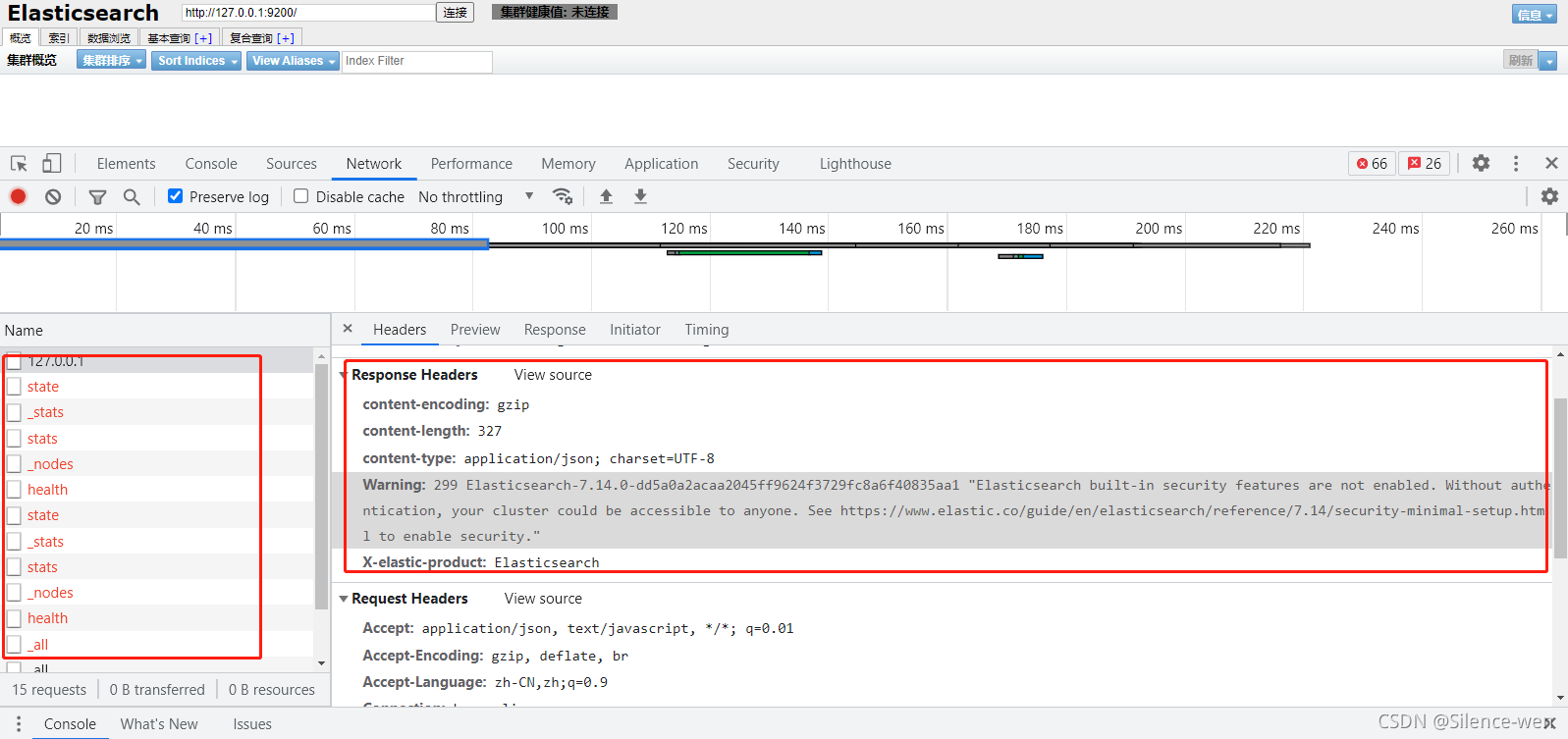Open DevTools three-dot menu
1568x739 pixels.
point(1516,163)
